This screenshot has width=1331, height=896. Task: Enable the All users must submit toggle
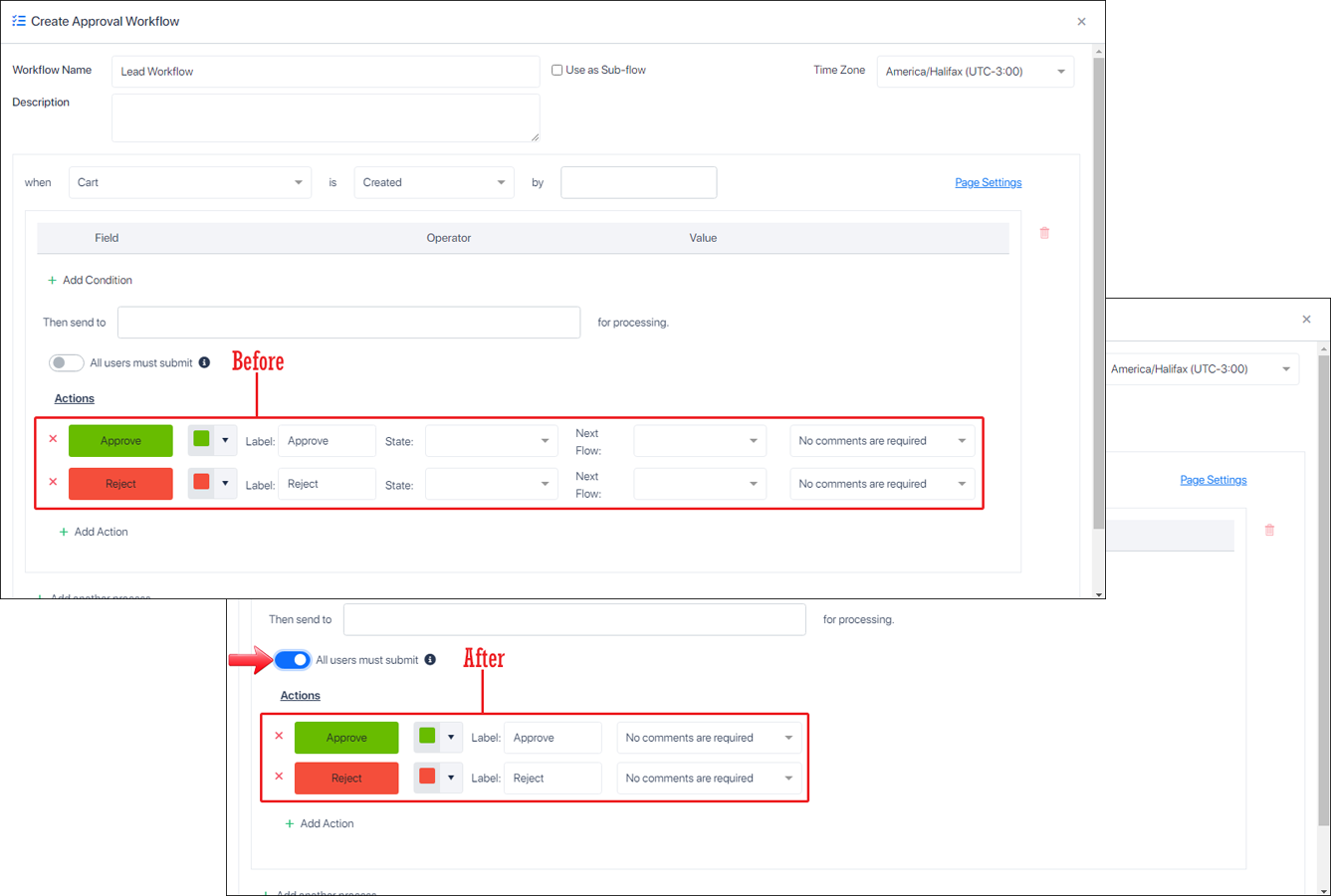(x=66, y=362)
